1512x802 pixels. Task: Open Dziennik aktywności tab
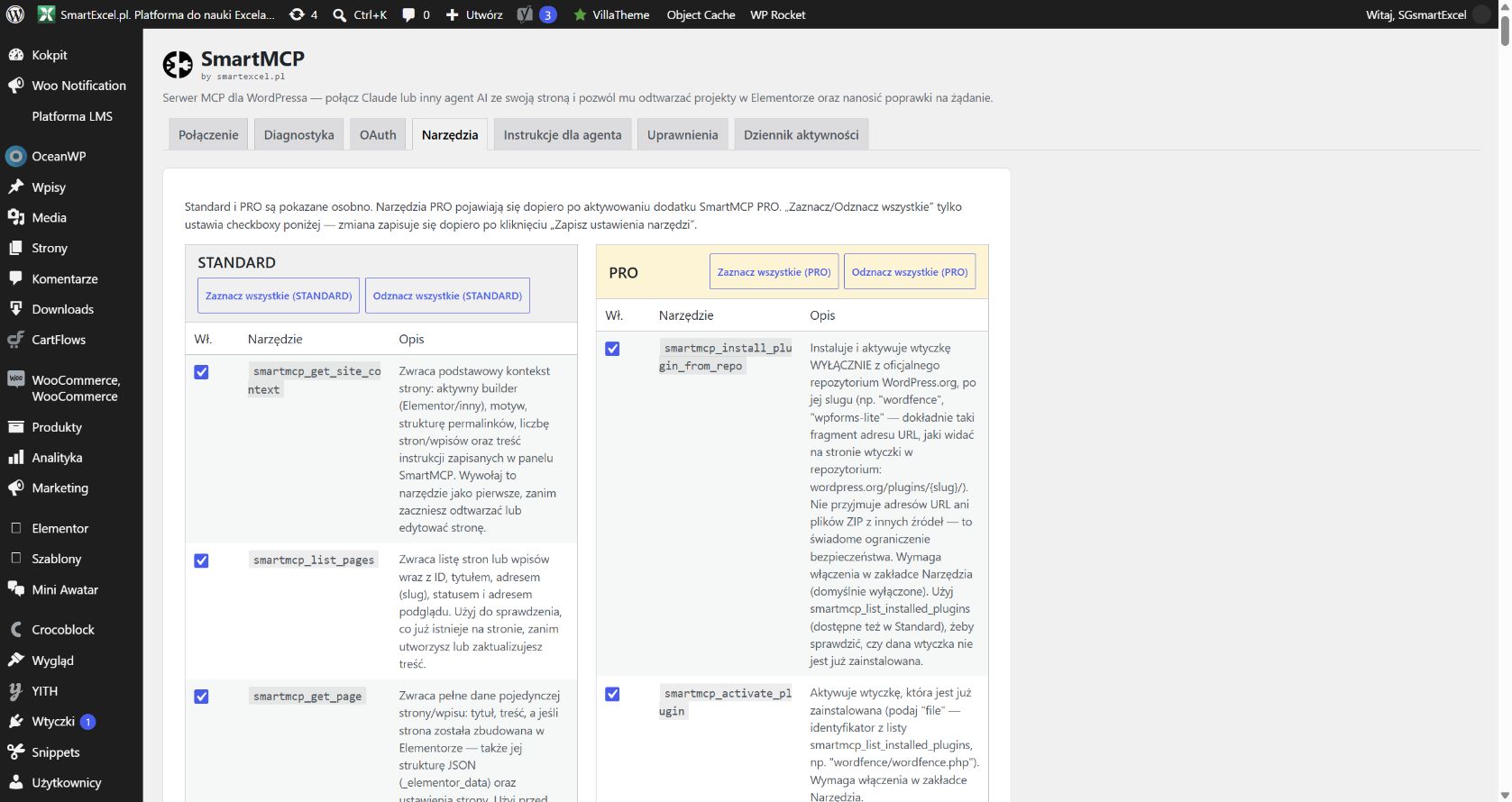click(801, 134)
